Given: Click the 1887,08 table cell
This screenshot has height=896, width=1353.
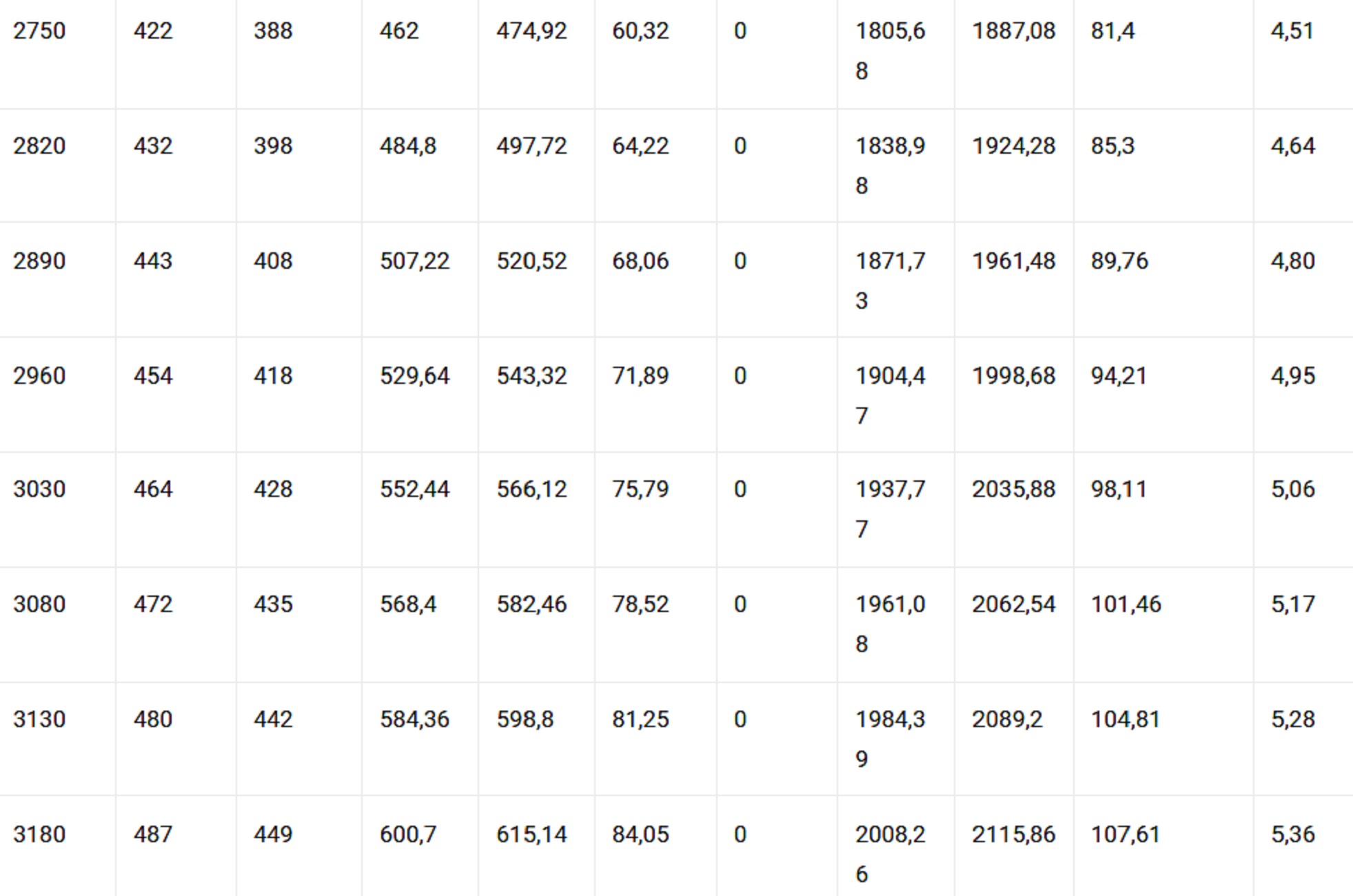Looking at the screenshot, I should pos(1013,31).
